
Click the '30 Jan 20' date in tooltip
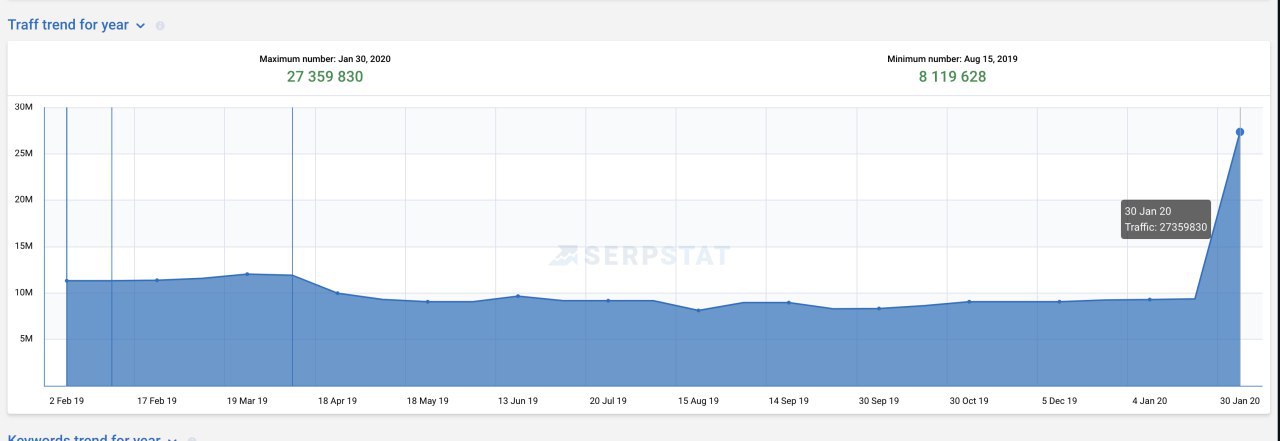(1147, 211)
